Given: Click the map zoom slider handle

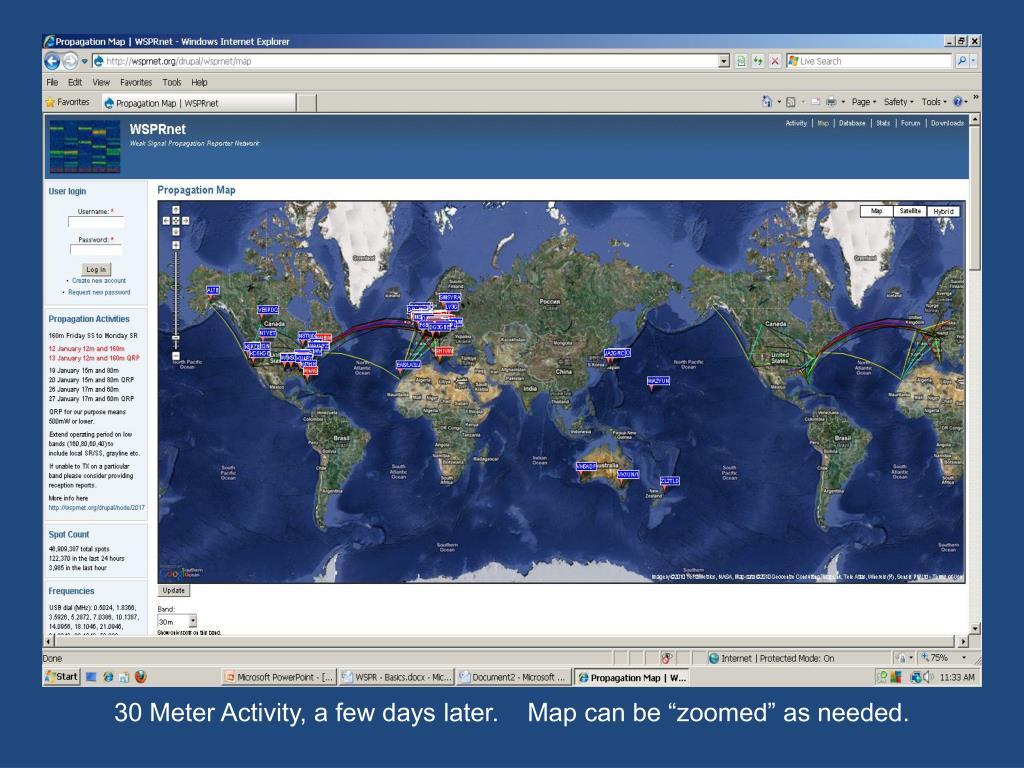Looking at the screenshot, I should 176,338.
